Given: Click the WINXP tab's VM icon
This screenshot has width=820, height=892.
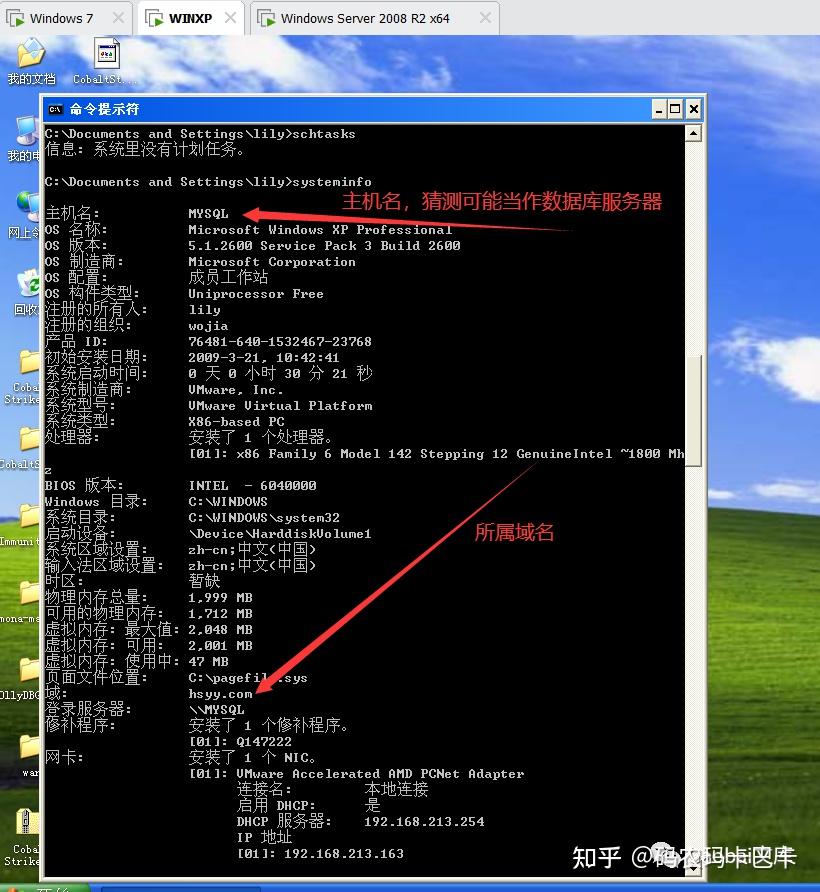Looking at the screenshot, I should [154, 18].
